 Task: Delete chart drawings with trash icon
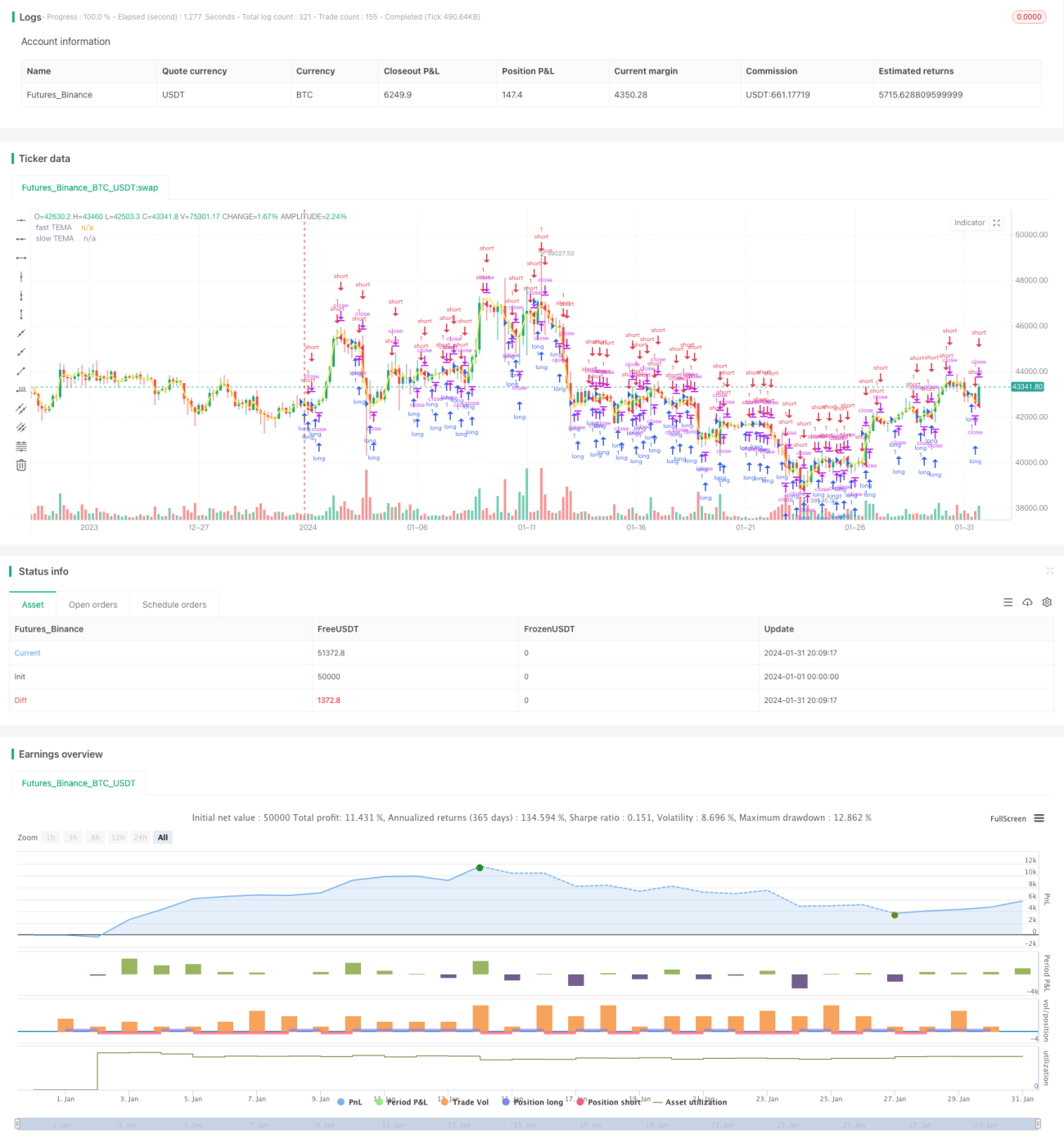click(x=21, y=465)
